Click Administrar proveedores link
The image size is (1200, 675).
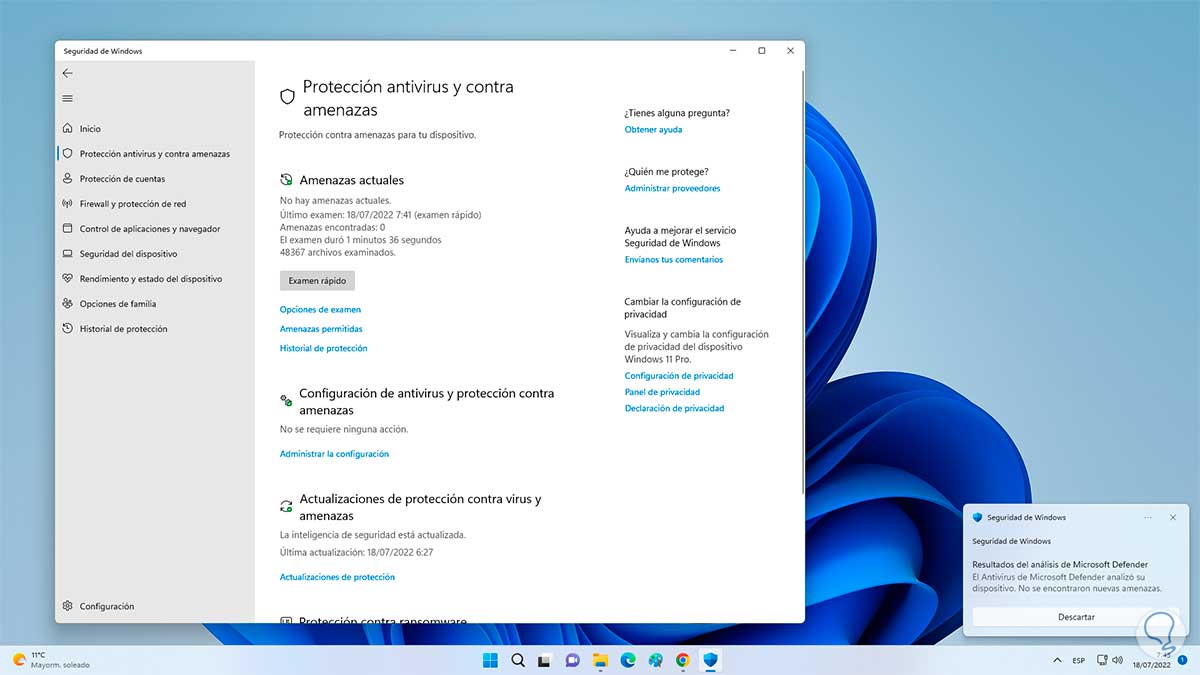pos(672,188)
